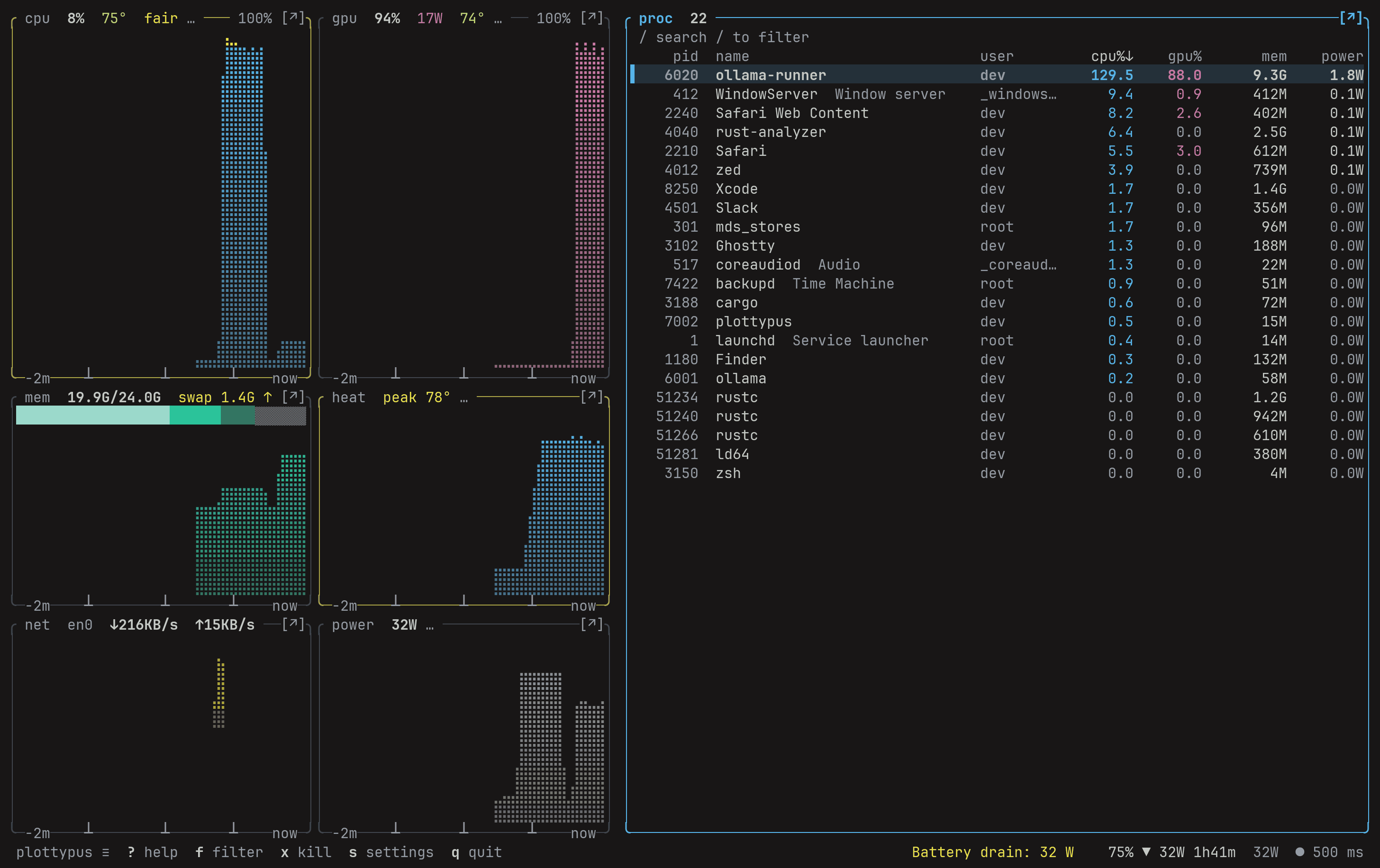1380x868 pixels.
Task: Click the Battery drain: 32 W status text
Action: click(x=993, y=852)
